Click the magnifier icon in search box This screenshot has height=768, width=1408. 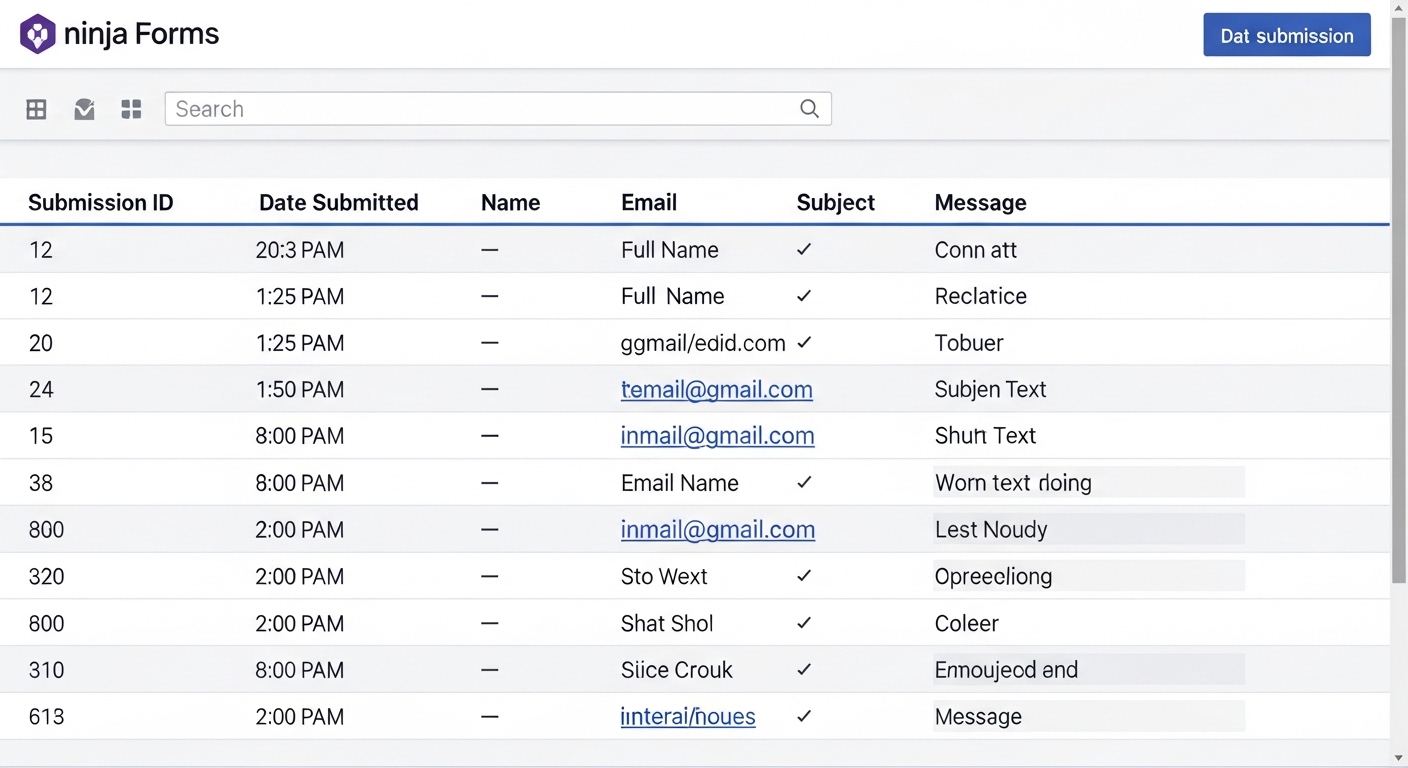809,108
